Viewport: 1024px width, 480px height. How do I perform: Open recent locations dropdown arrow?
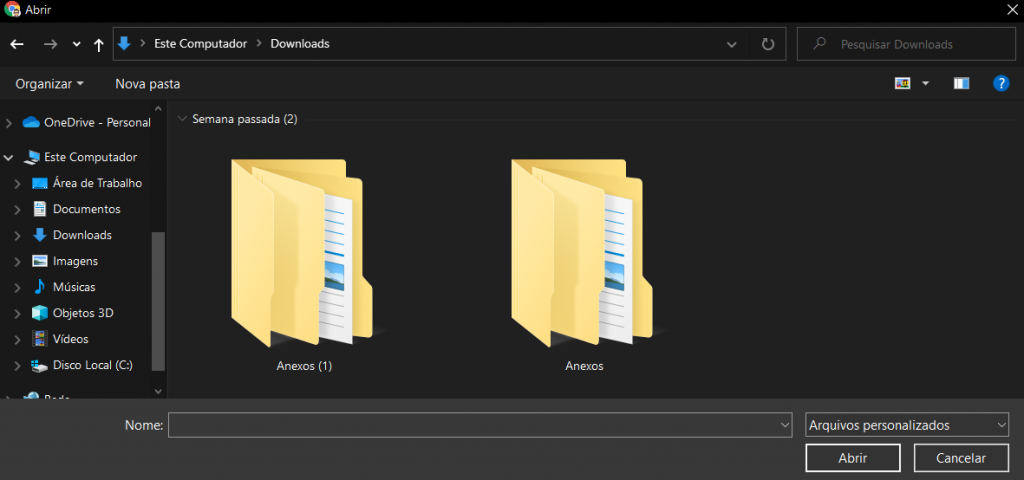pyautogui.click(x=76, y=44)
